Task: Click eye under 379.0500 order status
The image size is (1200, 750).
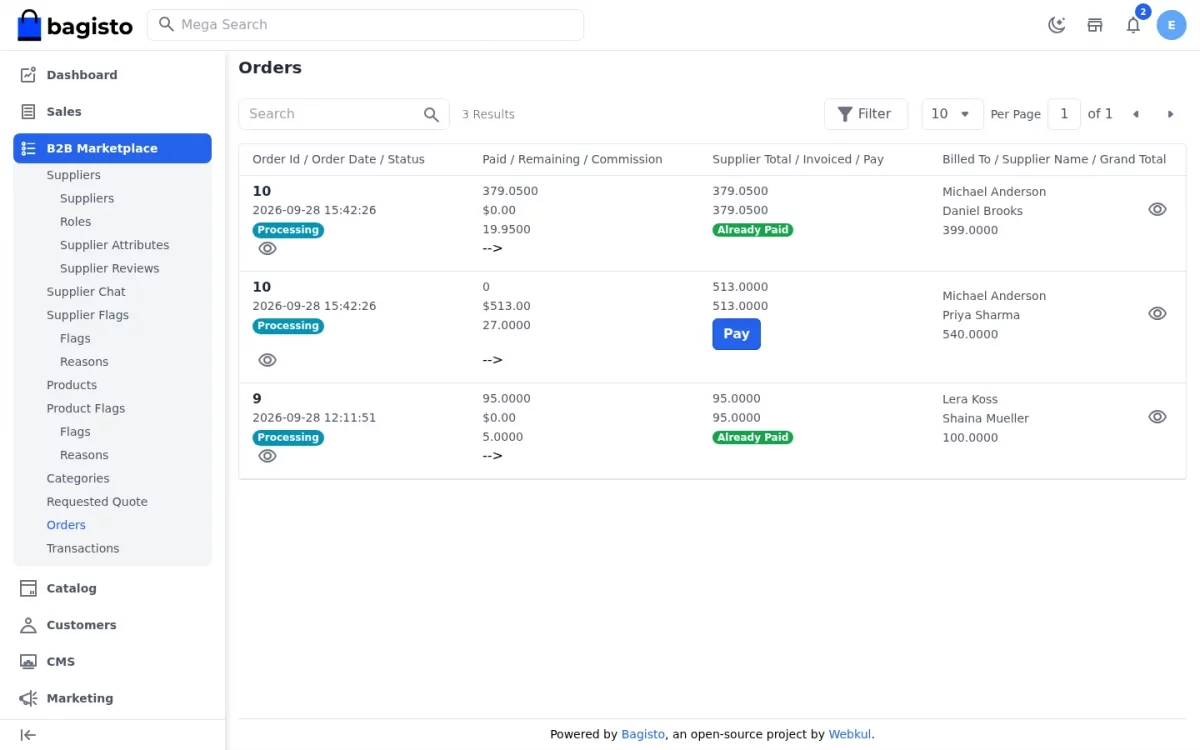Action: tap(267, 248)
